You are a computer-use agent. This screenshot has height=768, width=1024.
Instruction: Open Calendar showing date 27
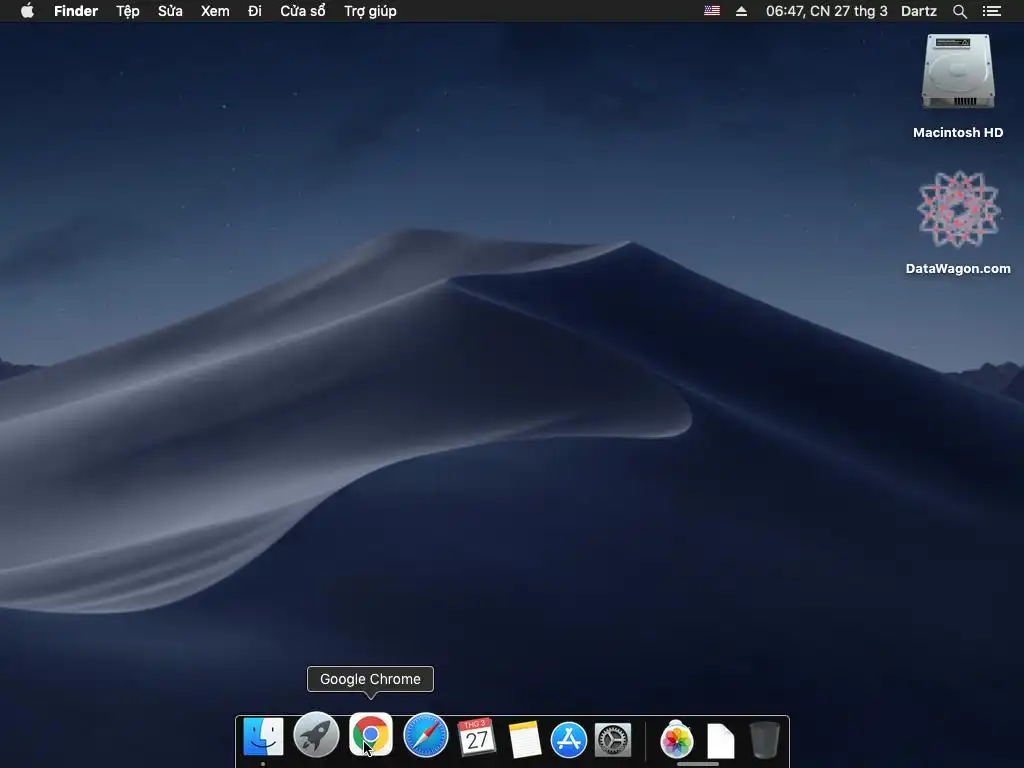(x=477, y=737)
